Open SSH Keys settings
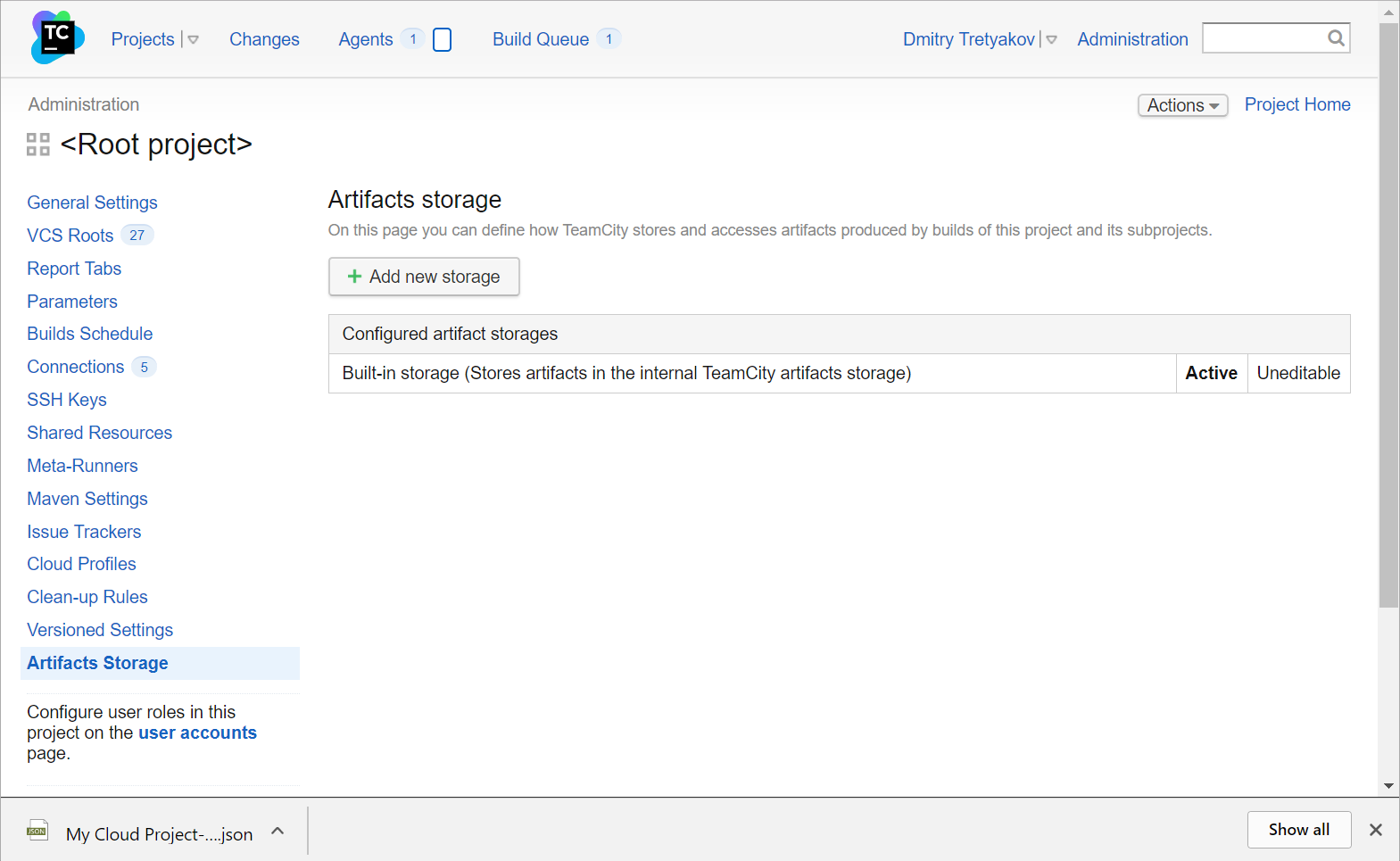Screen dimensions: 1400x861 (x=67, y=400)
